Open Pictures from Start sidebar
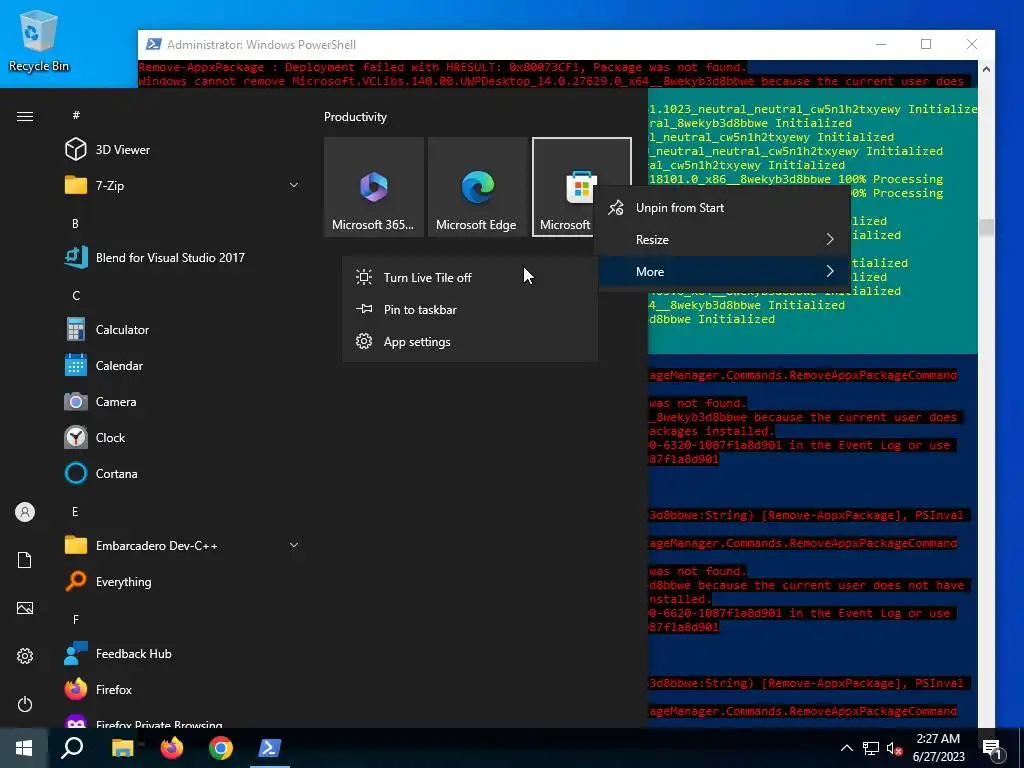Viewport: 1024px width, 768px height. click(25, 608)
